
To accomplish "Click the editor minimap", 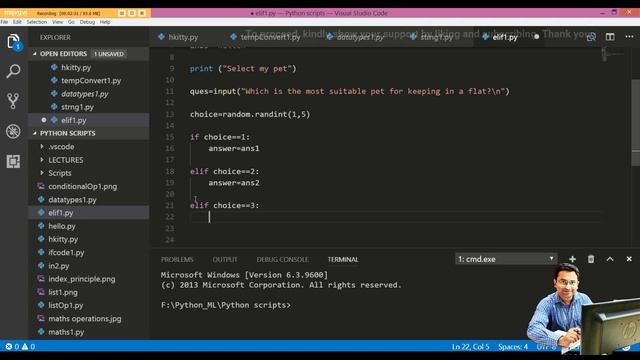I will [x=614, y=55].
